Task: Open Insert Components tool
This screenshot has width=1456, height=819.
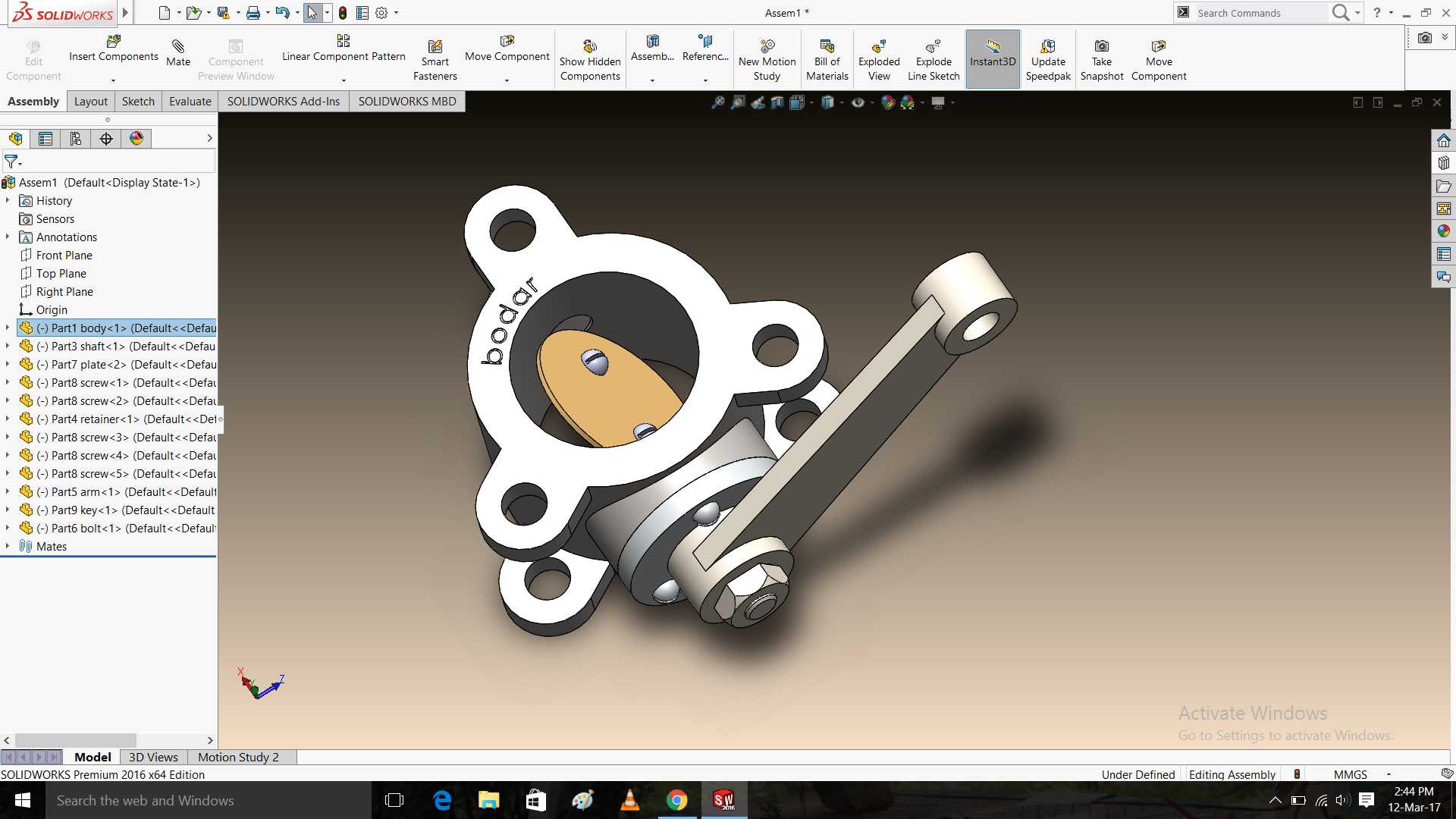Action: 114,49
